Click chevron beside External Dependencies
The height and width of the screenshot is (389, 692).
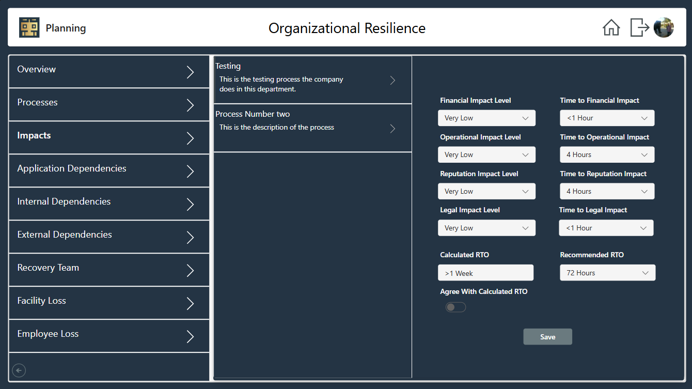click(190, 238)
